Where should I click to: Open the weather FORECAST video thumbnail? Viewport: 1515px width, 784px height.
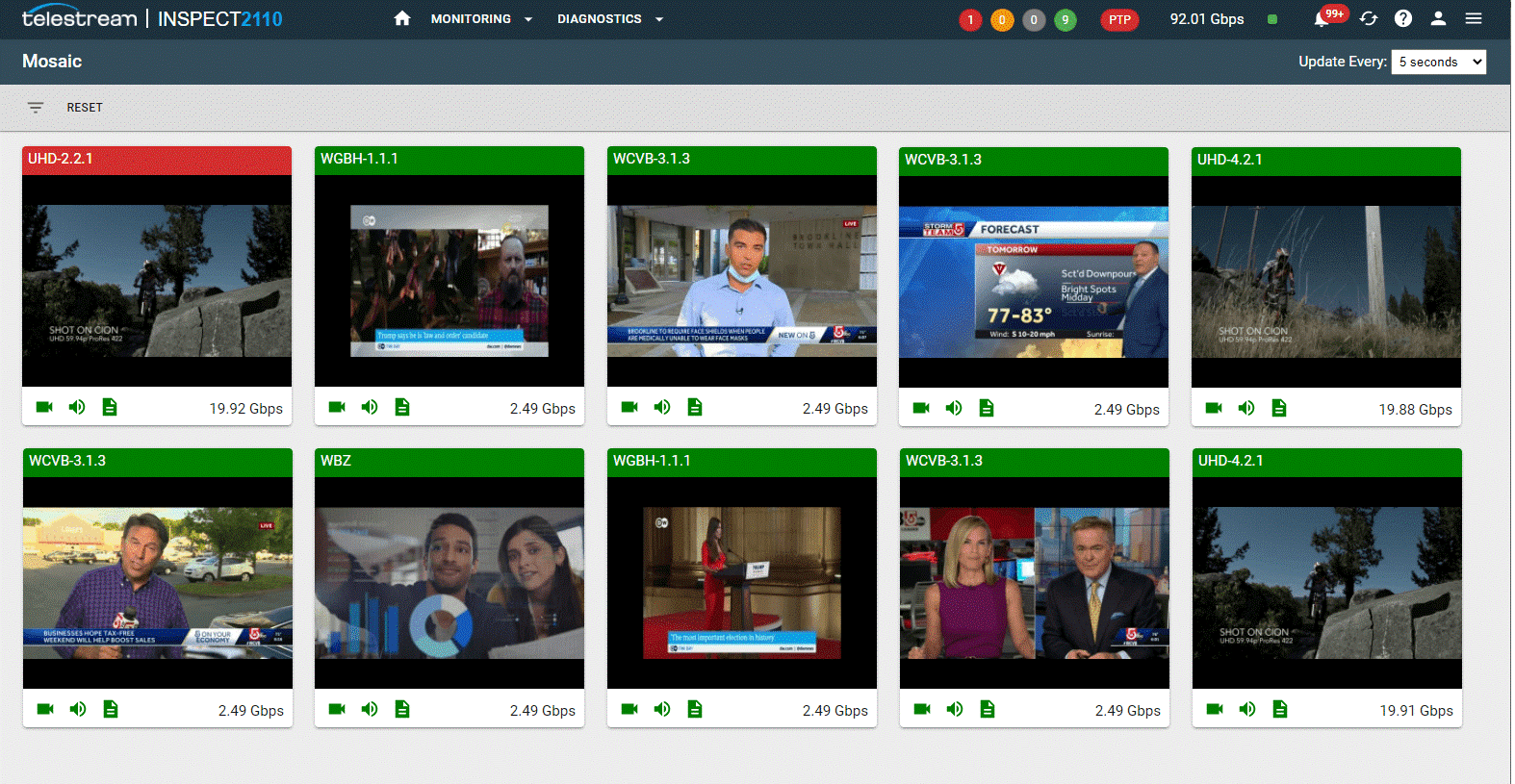(1034, 282)
